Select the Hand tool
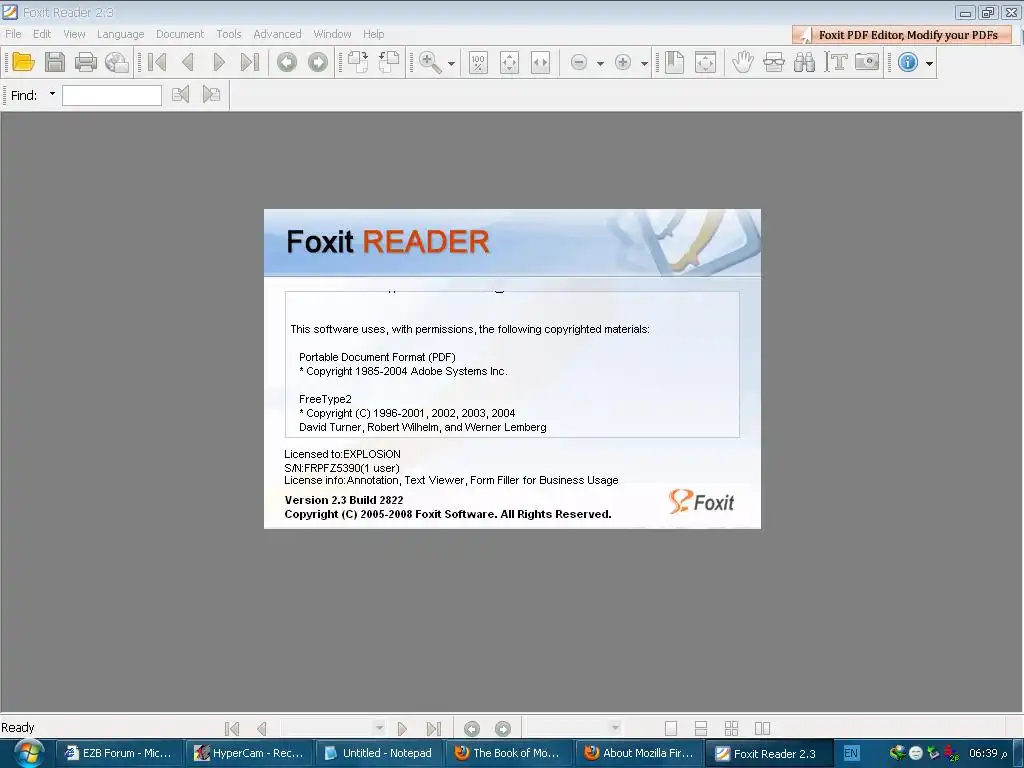Viewport: 1024px width, 768px height. pos(743,62)
